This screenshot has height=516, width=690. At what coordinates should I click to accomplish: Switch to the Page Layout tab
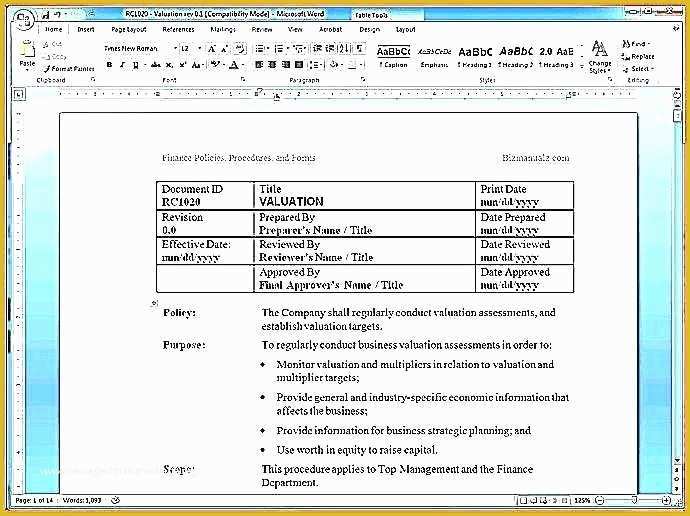coord(128,29)
